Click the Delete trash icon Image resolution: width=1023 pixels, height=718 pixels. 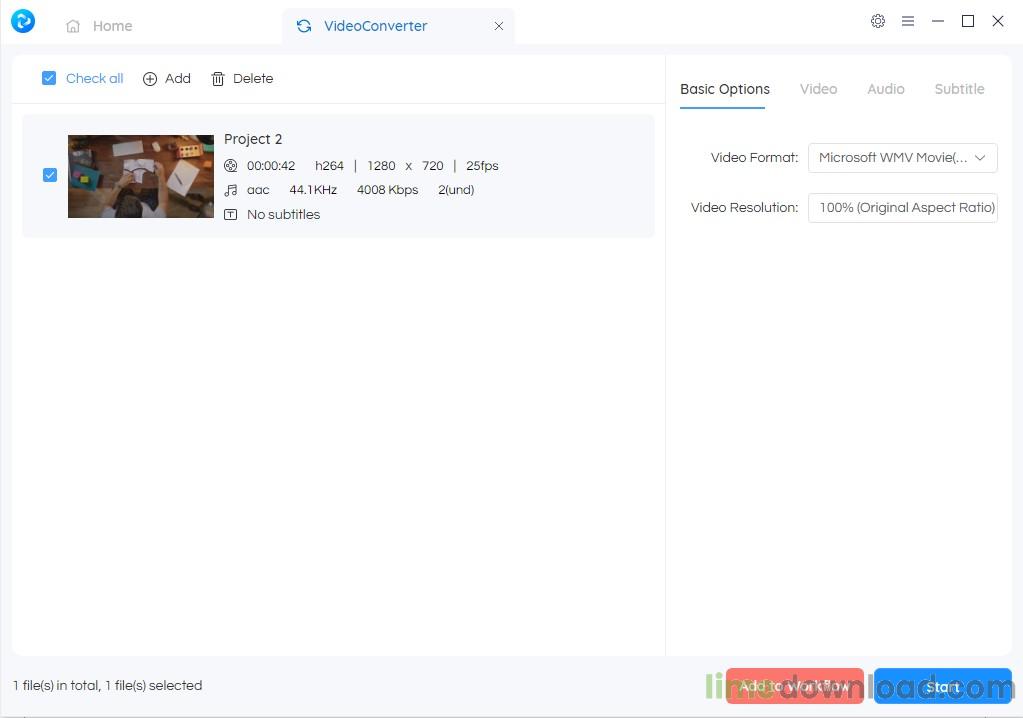coord(218,79)
